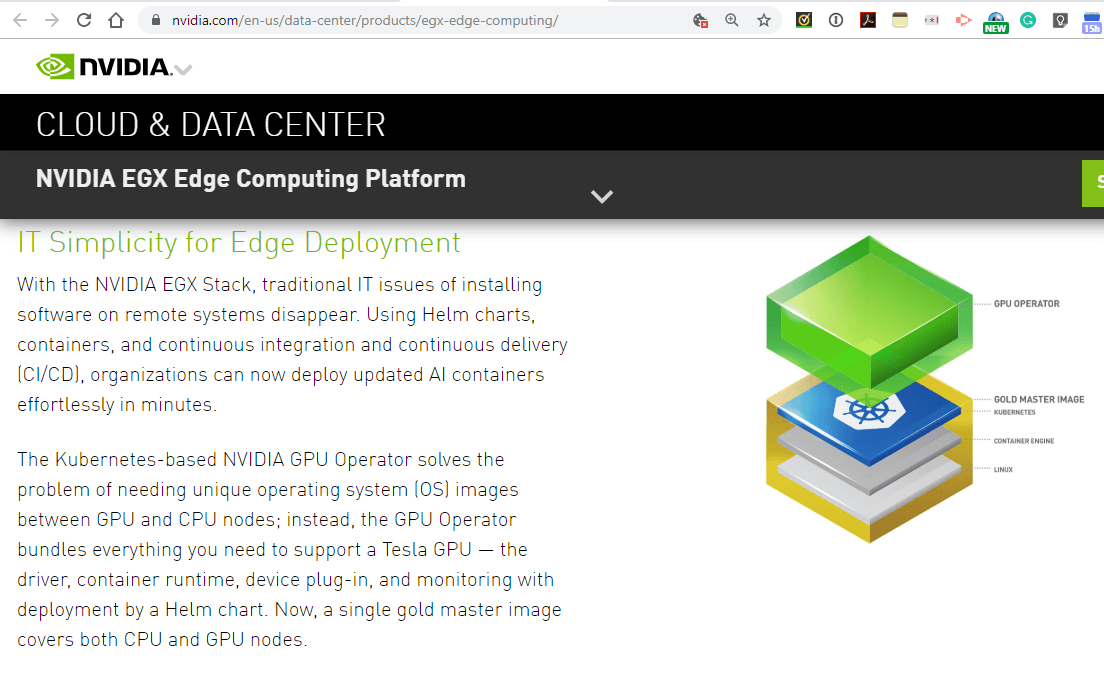Toggle the bookmark star for this page
This screenshot has height=697, width=1104.
tap(764, 20)
